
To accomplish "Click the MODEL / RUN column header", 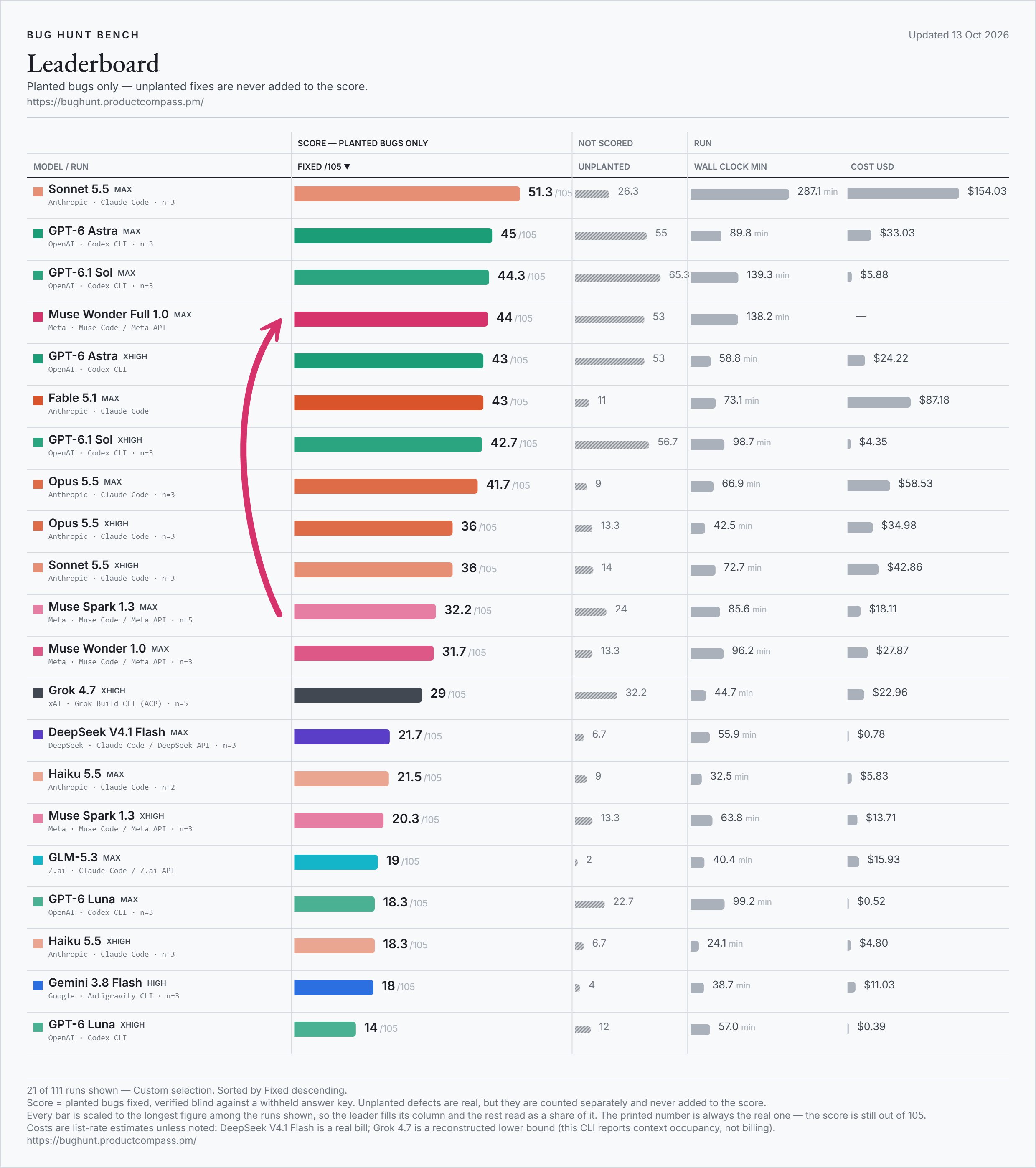I will tap(61, 166).
